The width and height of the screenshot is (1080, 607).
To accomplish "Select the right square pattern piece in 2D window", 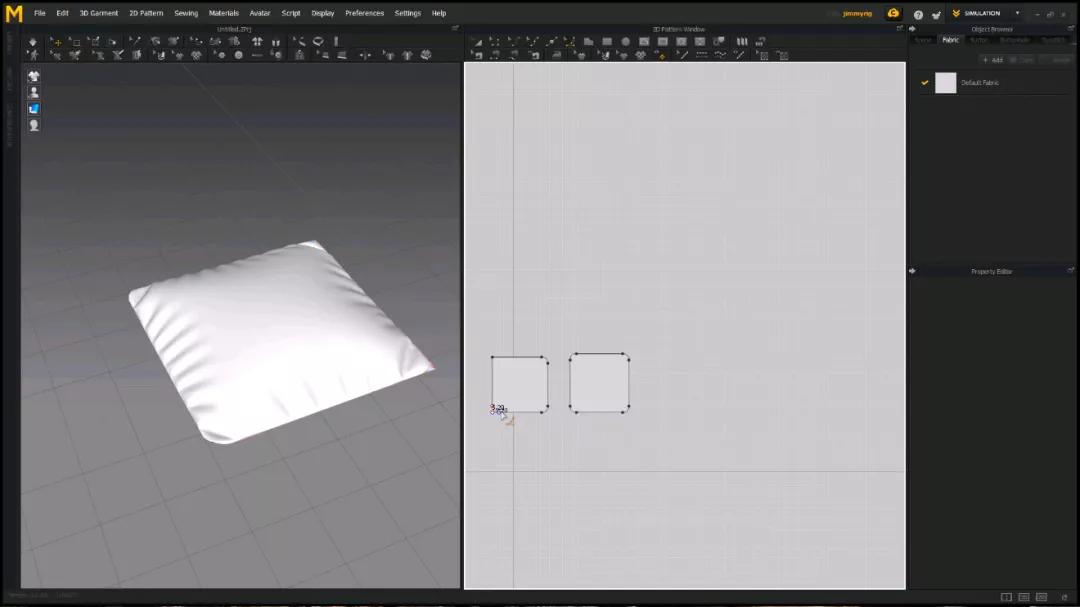I will 599,382.
